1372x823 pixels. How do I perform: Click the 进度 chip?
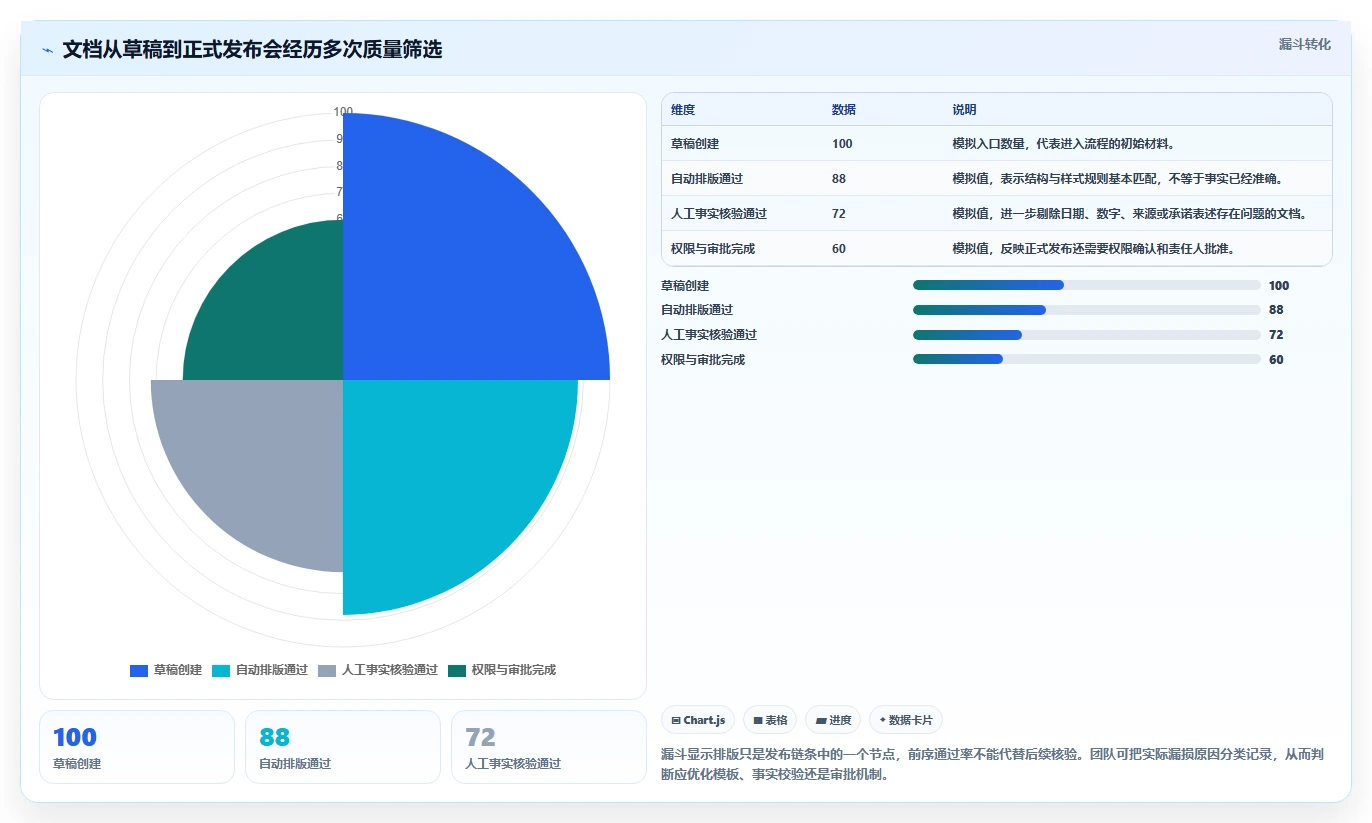tap(833, 720)
